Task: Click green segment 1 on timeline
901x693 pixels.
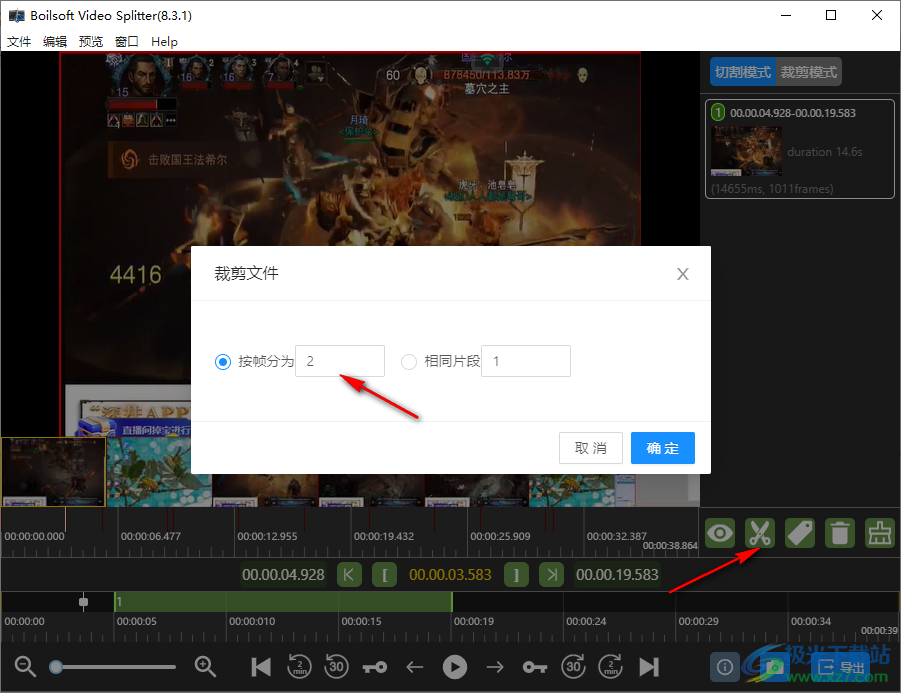Action: point(283,602)
